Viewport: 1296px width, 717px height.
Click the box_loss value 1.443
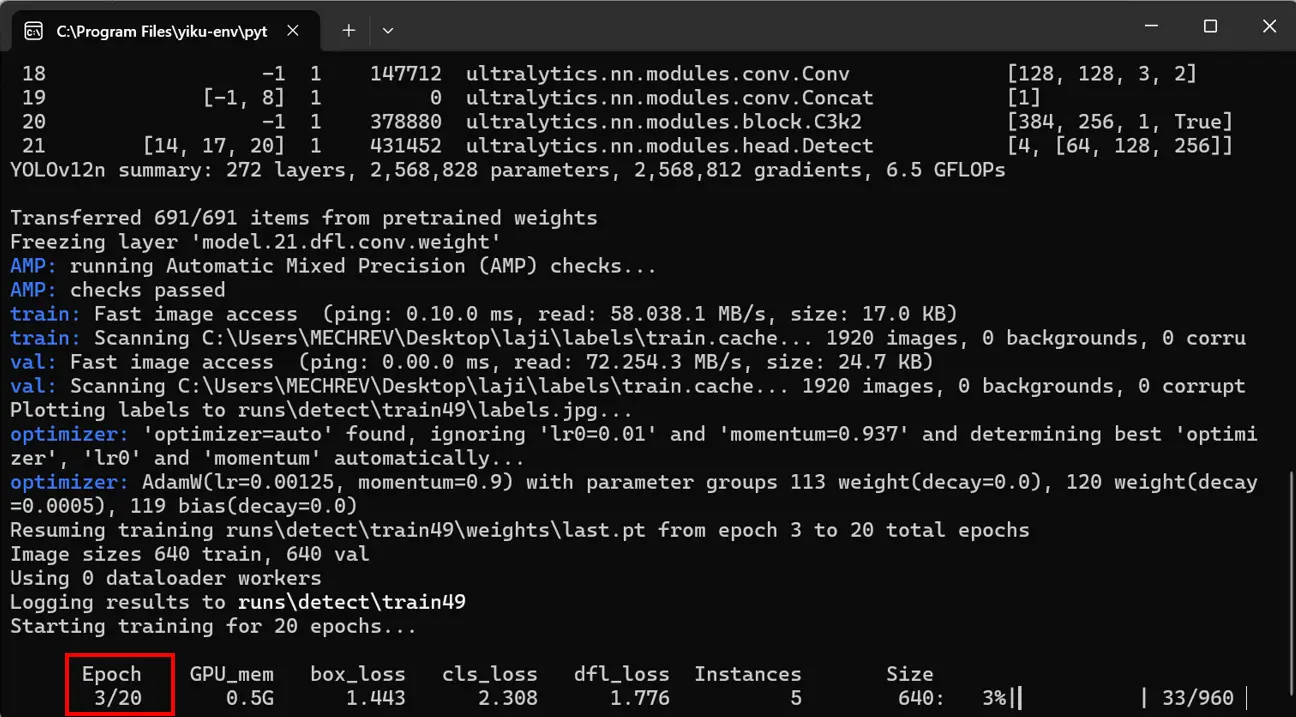(x=376, y=698)
